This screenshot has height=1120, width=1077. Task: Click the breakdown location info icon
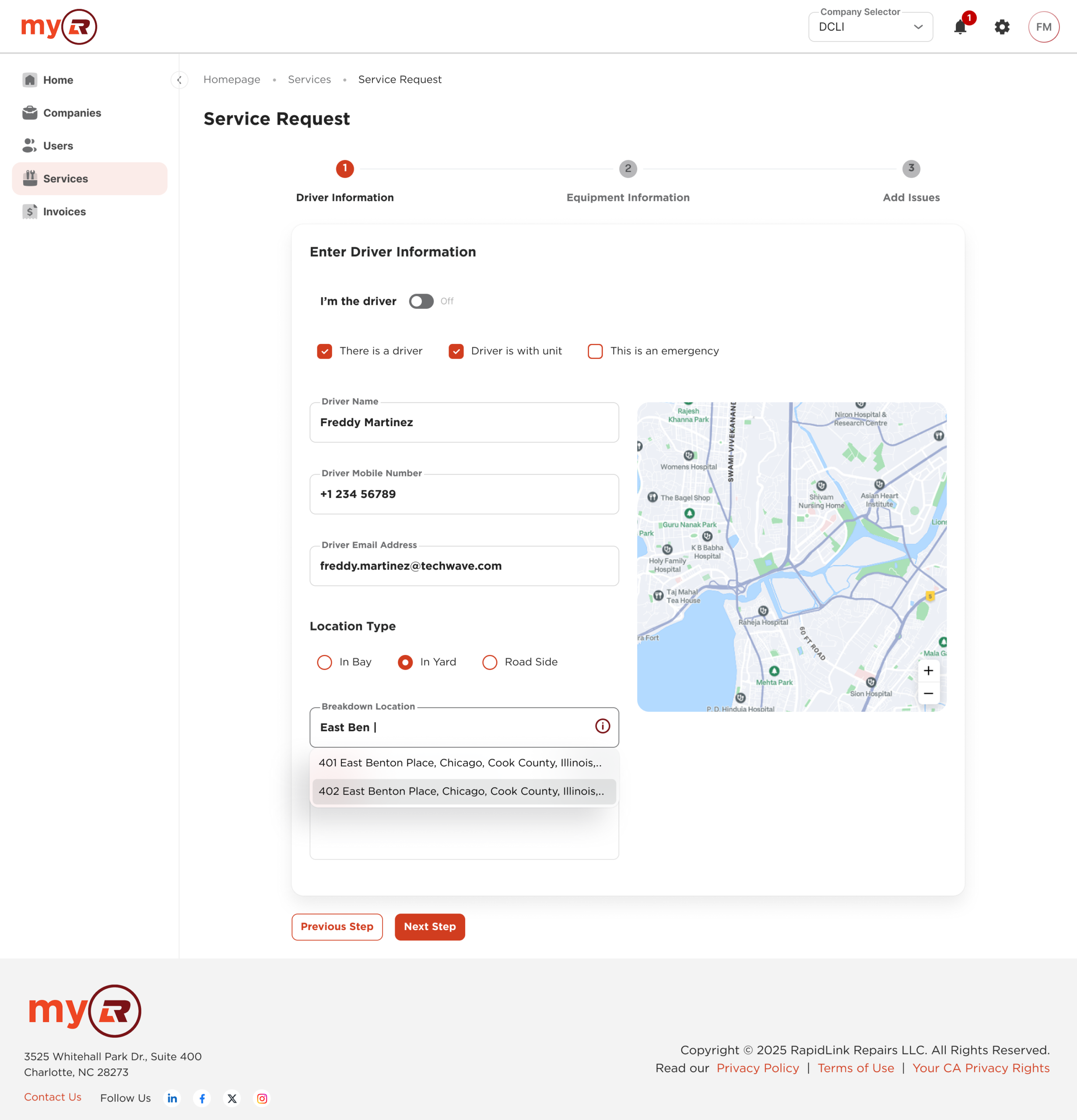click(603, 726)
